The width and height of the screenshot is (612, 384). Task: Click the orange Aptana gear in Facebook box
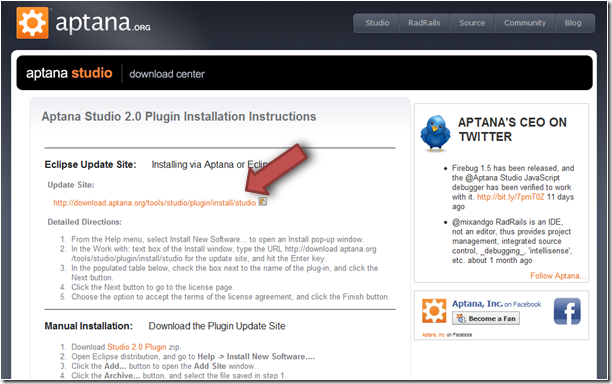point(434,311)
